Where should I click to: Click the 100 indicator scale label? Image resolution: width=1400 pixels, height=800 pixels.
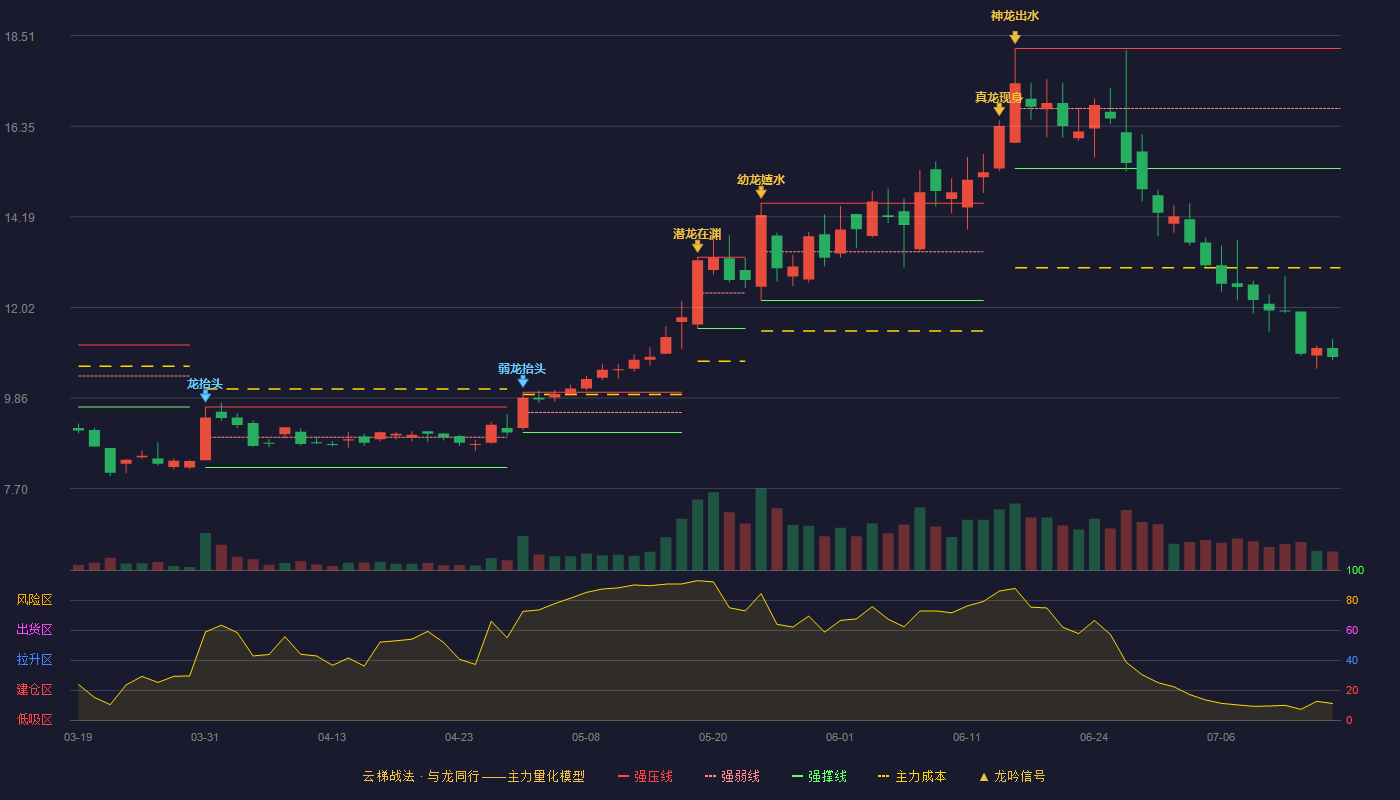[1355, 571]
